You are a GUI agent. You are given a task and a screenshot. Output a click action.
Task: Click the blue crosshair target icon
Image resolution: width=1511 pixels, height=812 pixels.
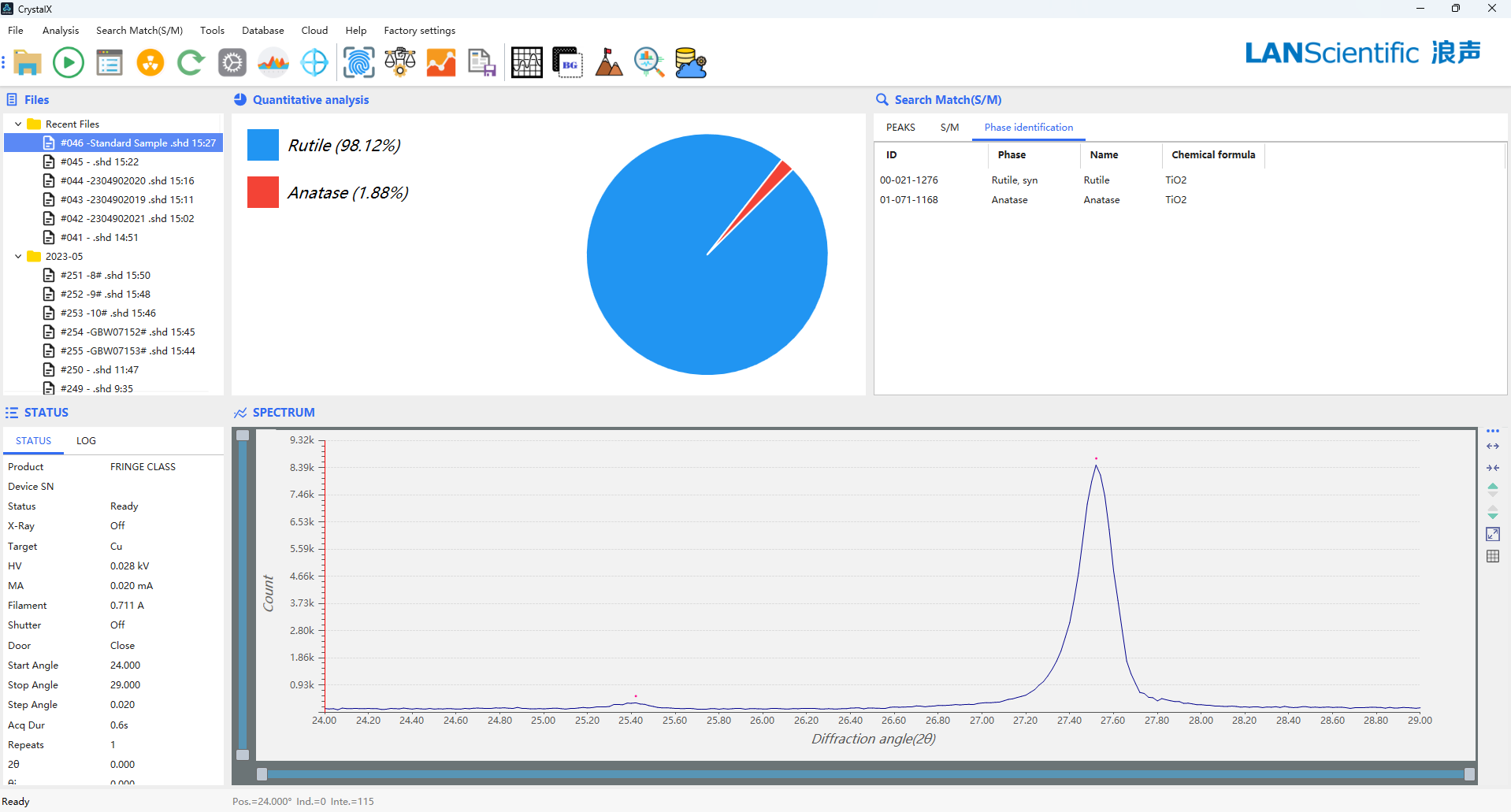(314, 62)
